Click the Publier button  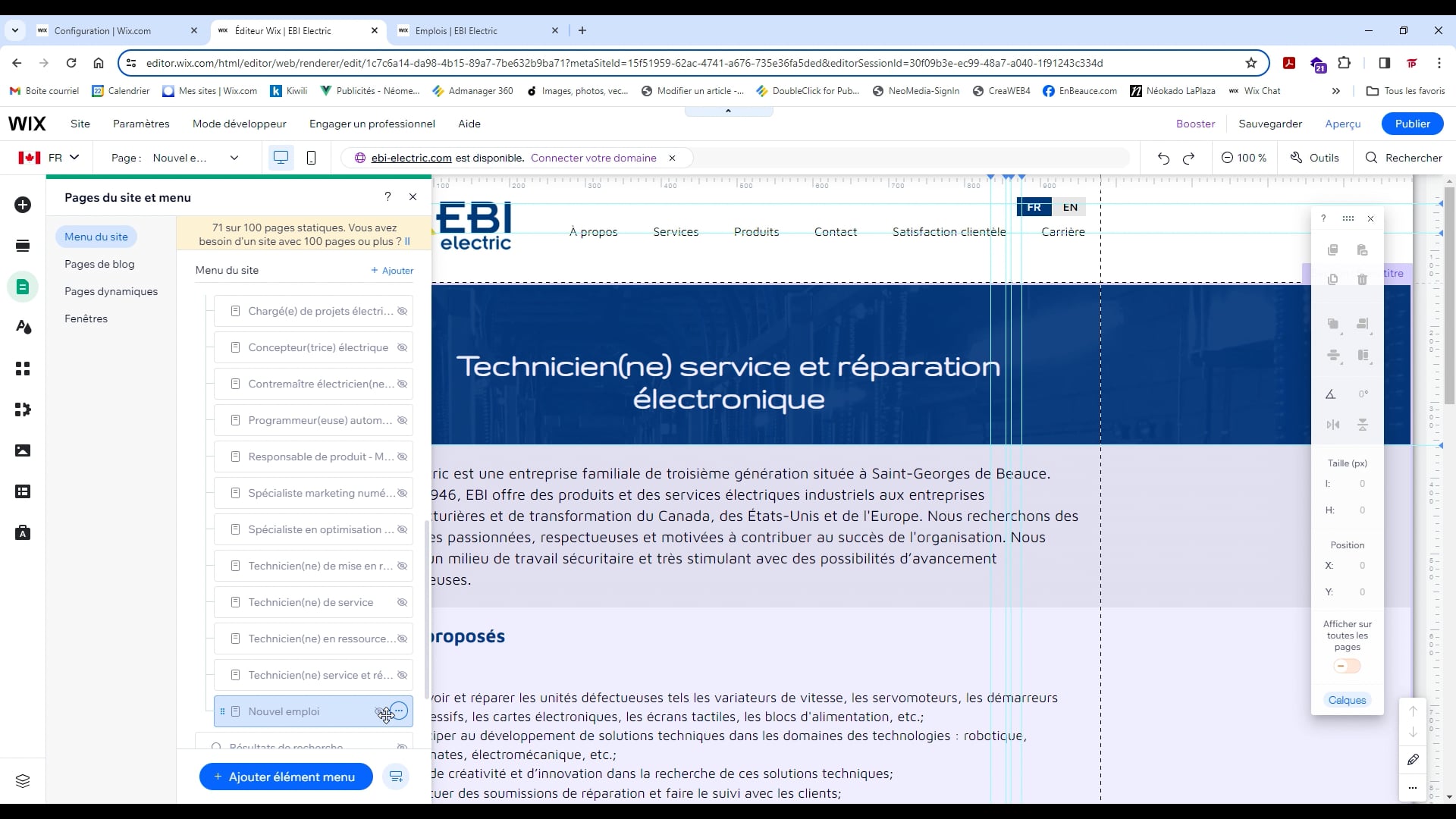(x=1412, y=124)
